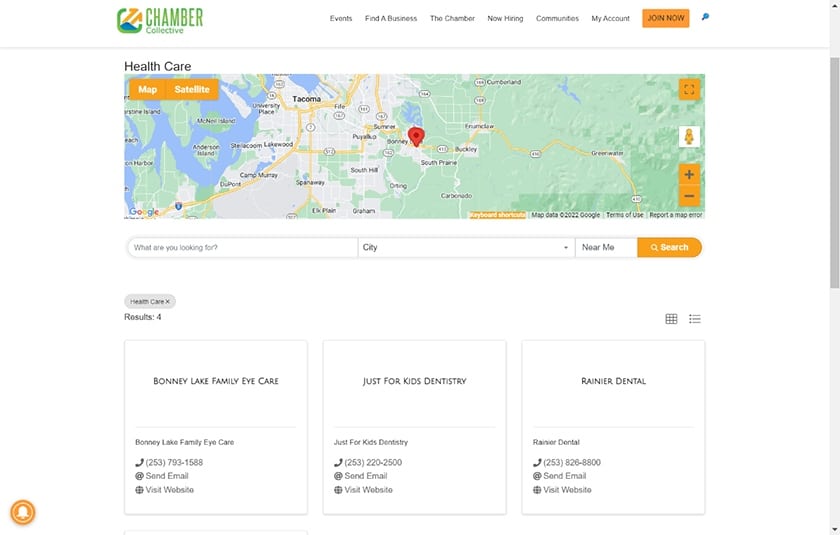Switch map to Satellite view
Viewport: 840px width, 535px height.
point(192,89)
